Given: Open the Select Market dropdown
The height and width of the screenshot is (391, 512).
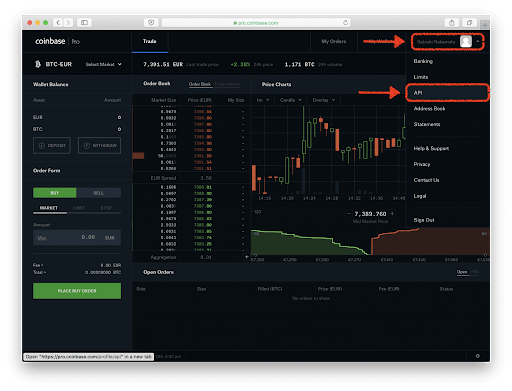Looking at the screenshot, I should pyautogui.click(x=103, y=64).
